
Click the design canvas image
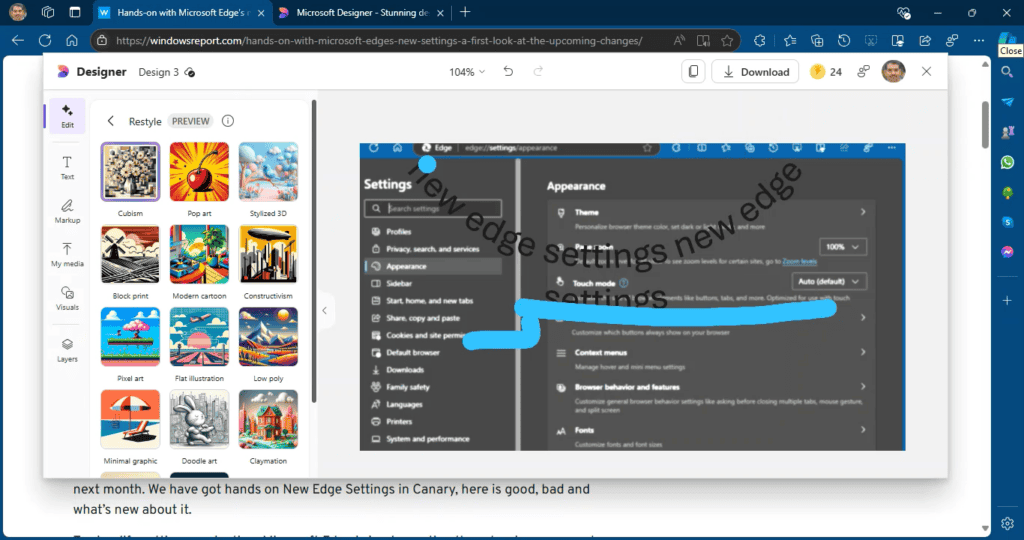(x=632, y=297)
